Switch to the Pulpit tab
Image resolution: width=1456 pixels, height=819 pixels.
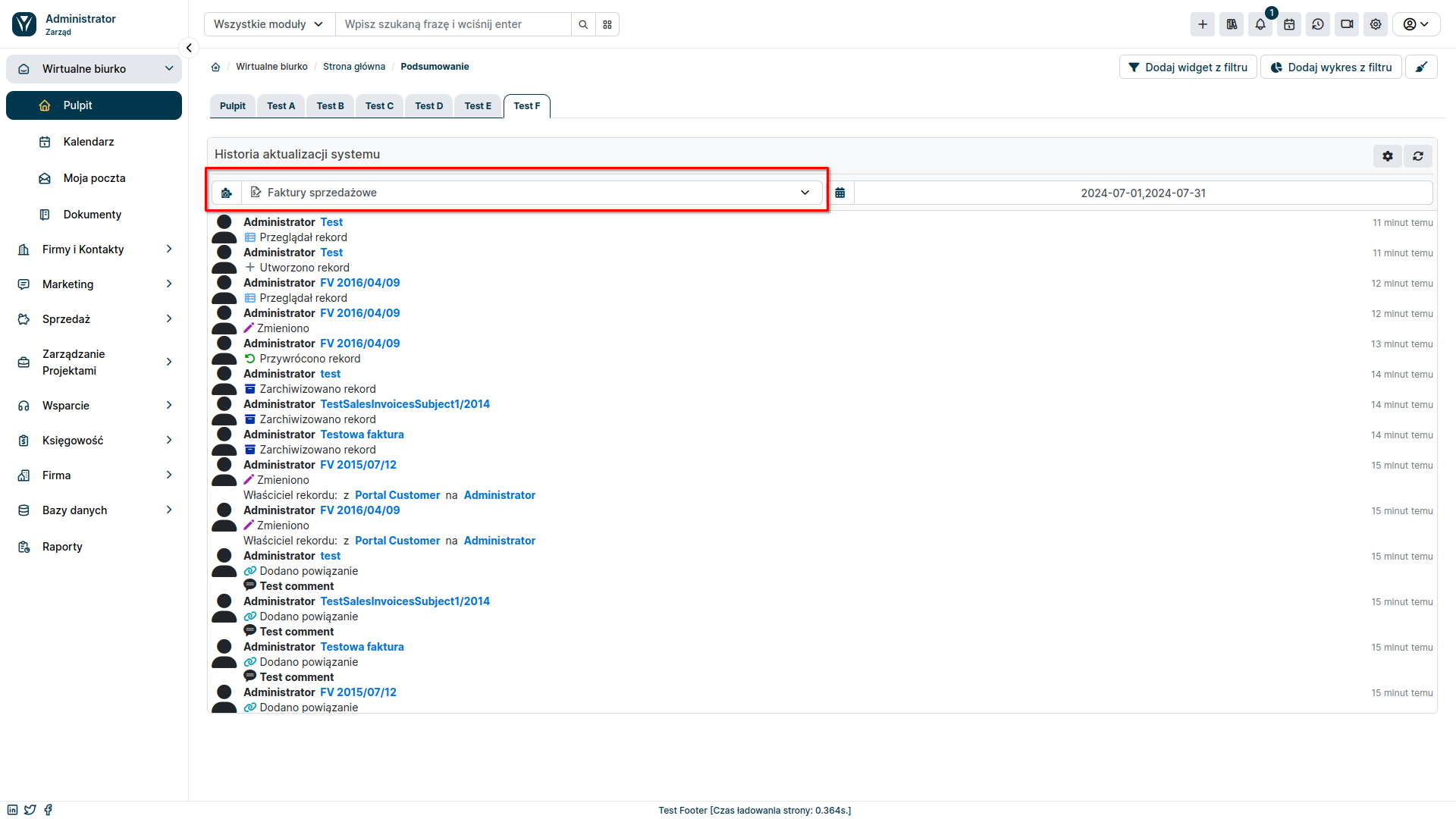[x=233, y=106]
